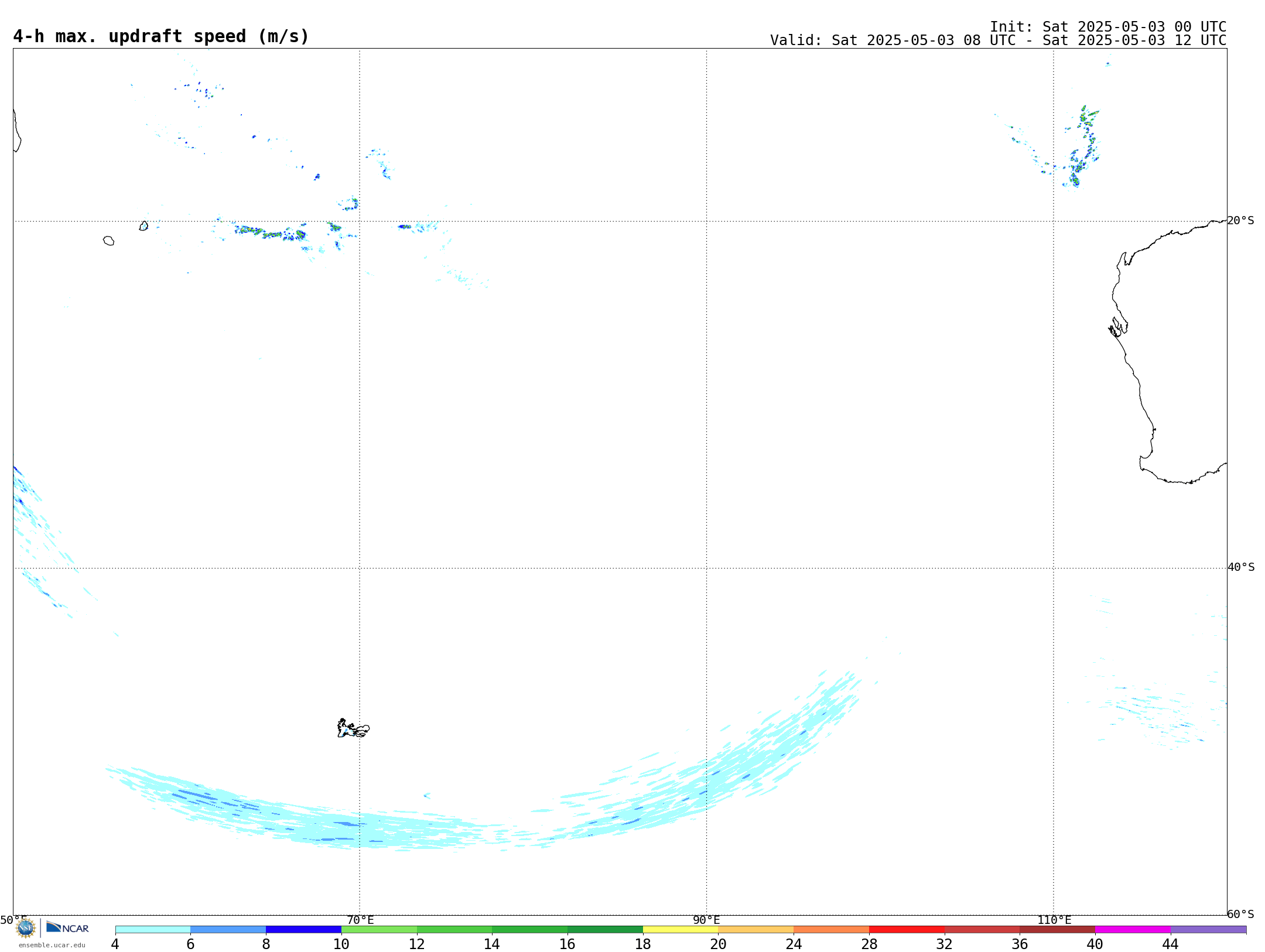Image resolution: width=1265 pixels, height=952 pixels.
Task: Click the 24-28 orange swatch
Action: pos(832,929)
